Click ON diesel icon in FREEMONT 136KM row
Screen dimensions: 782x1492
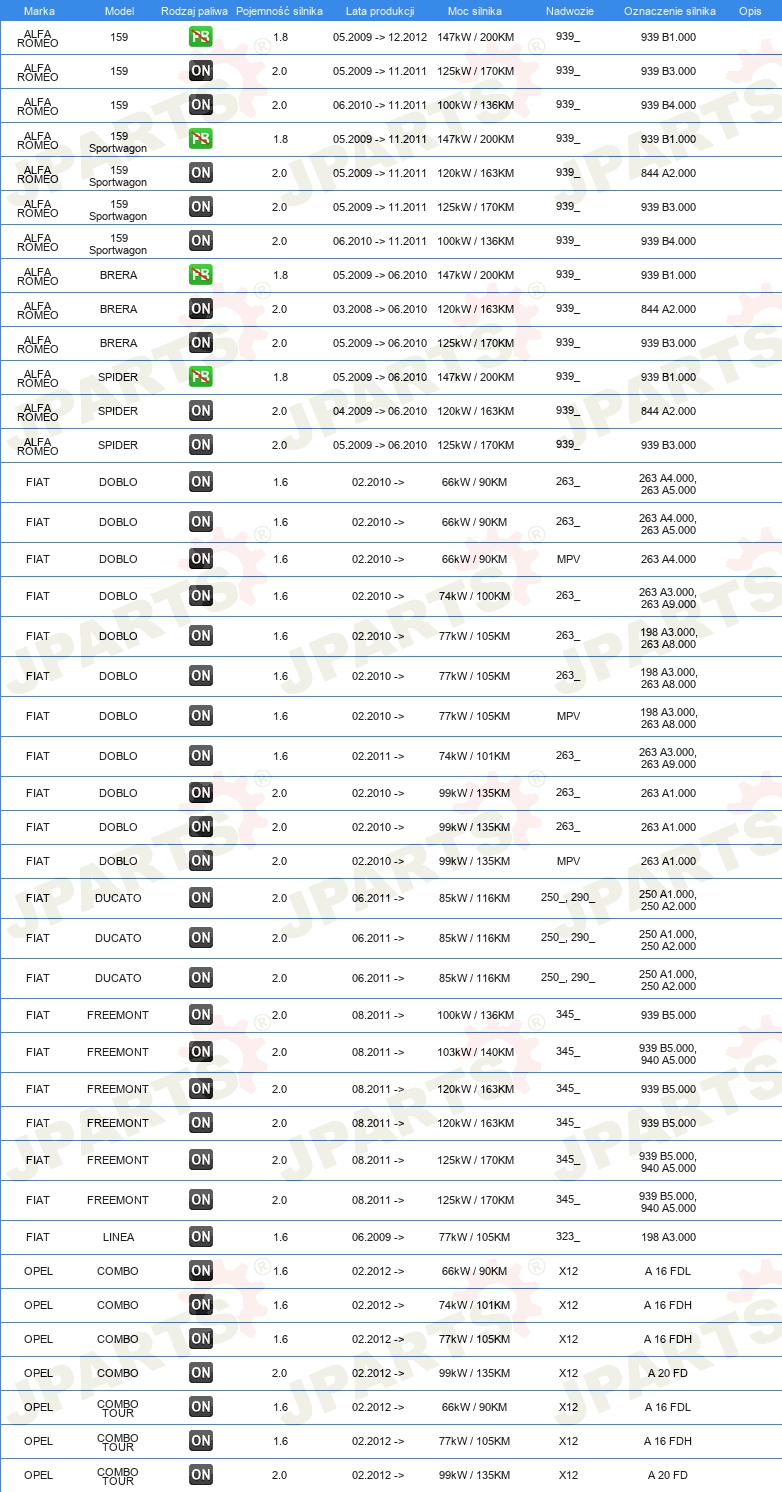[x=201, y=1015]
